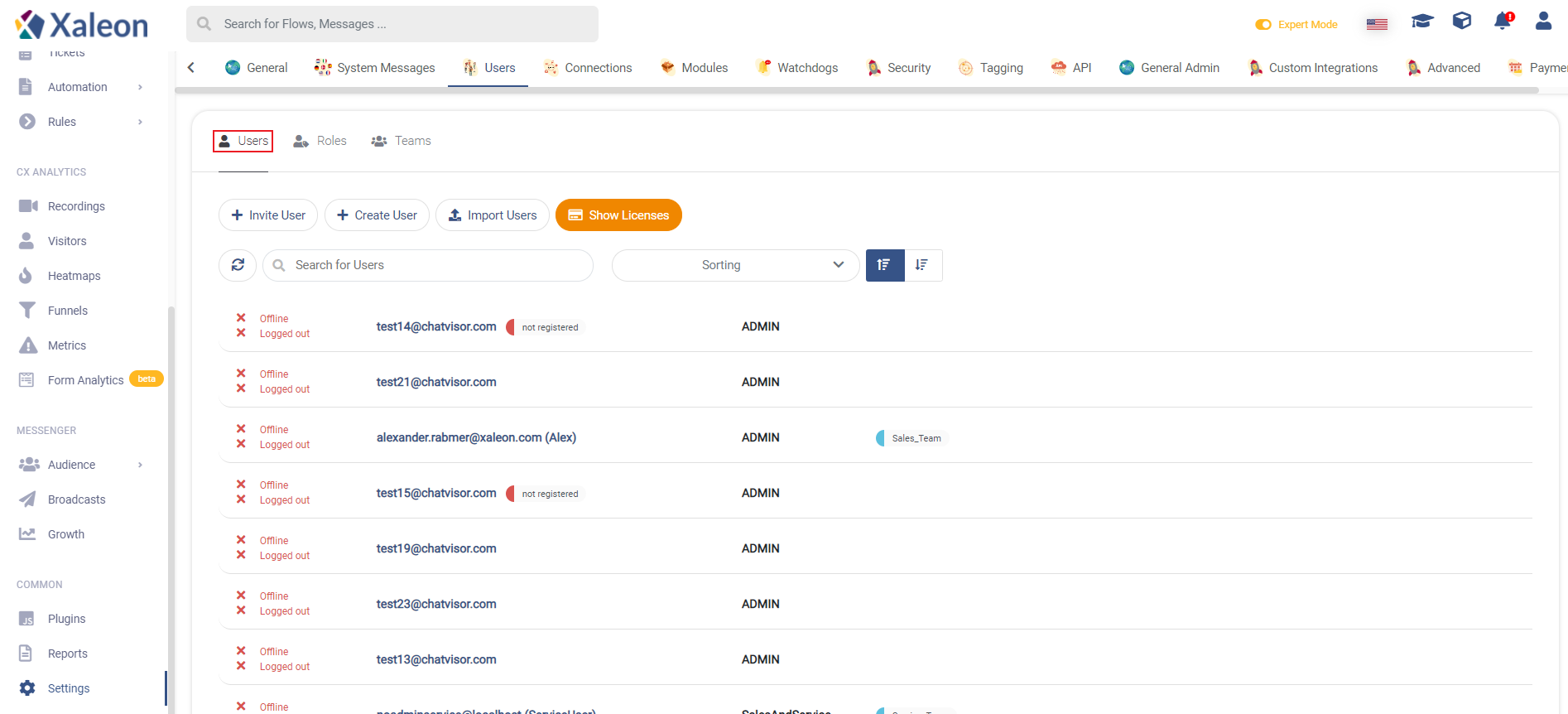Viewport: 1568px width, 714px height.
Task: Click the Form Analytics icon
Action: [x=26, y=380]
